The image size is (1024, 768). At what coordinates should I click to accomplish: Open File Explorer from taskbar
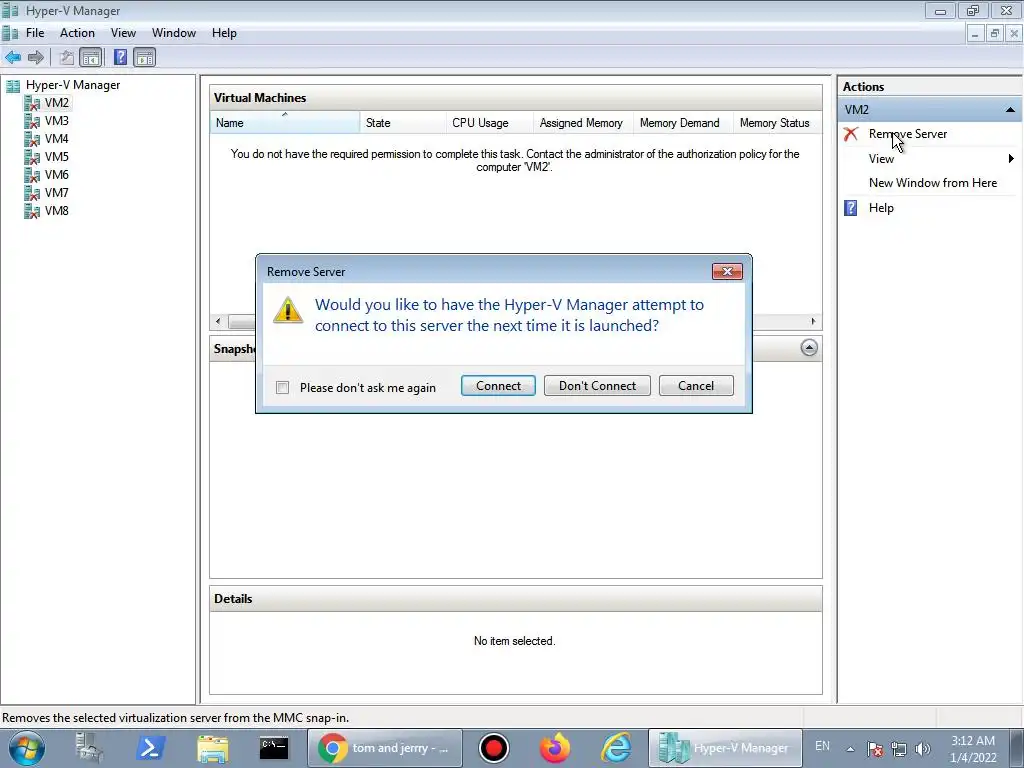212,748
